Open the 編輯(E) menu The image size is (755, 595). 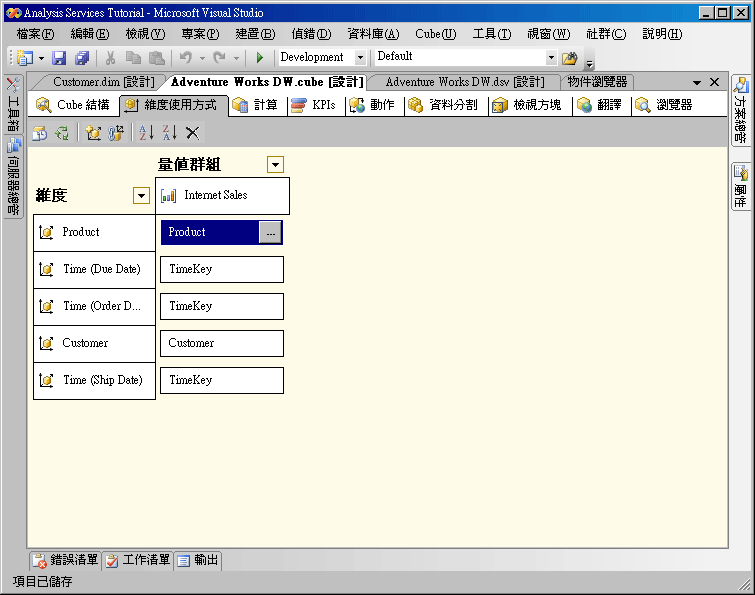90,34
